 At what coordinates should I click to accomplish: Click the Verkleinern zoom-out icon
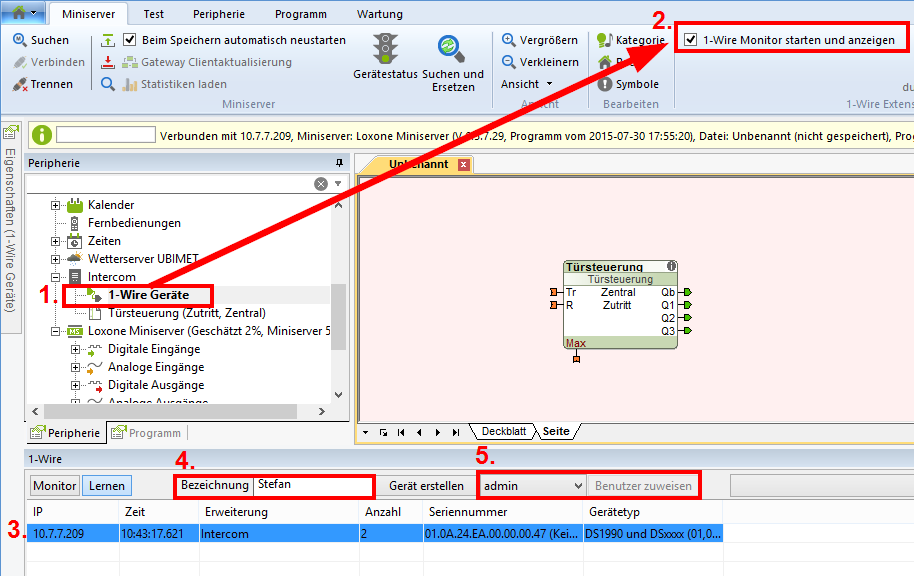[x=509, y=62]
